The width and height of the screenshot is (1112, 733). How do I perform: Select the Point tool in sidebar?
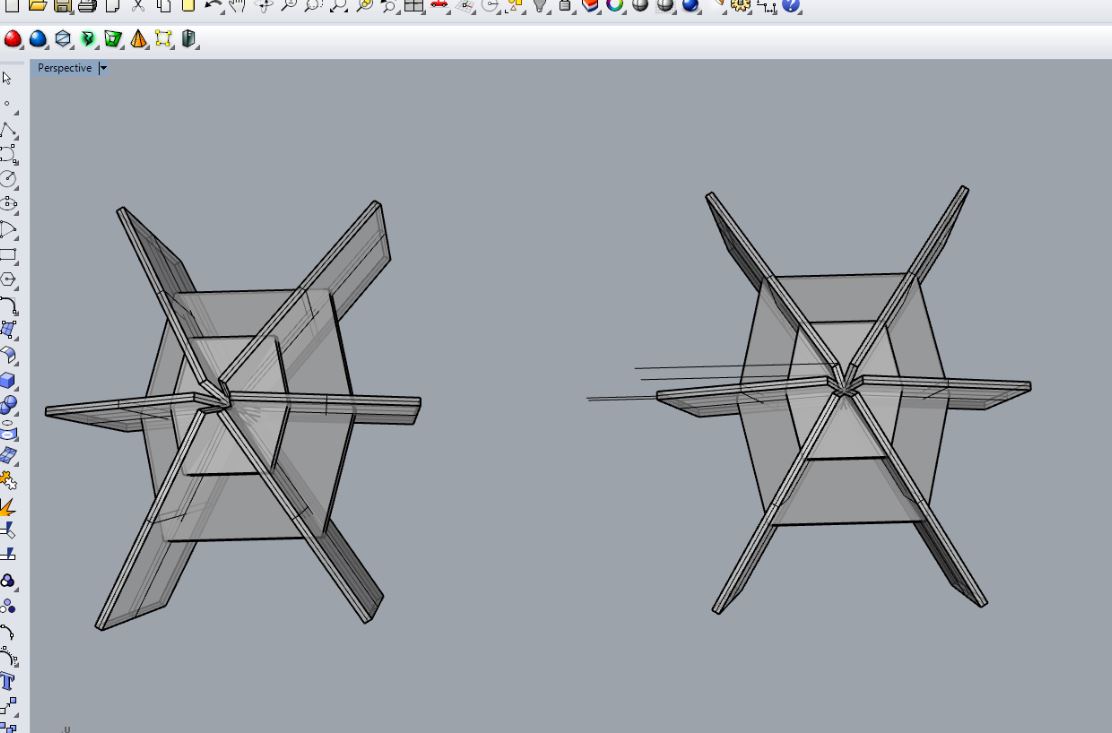coord(7,104)
